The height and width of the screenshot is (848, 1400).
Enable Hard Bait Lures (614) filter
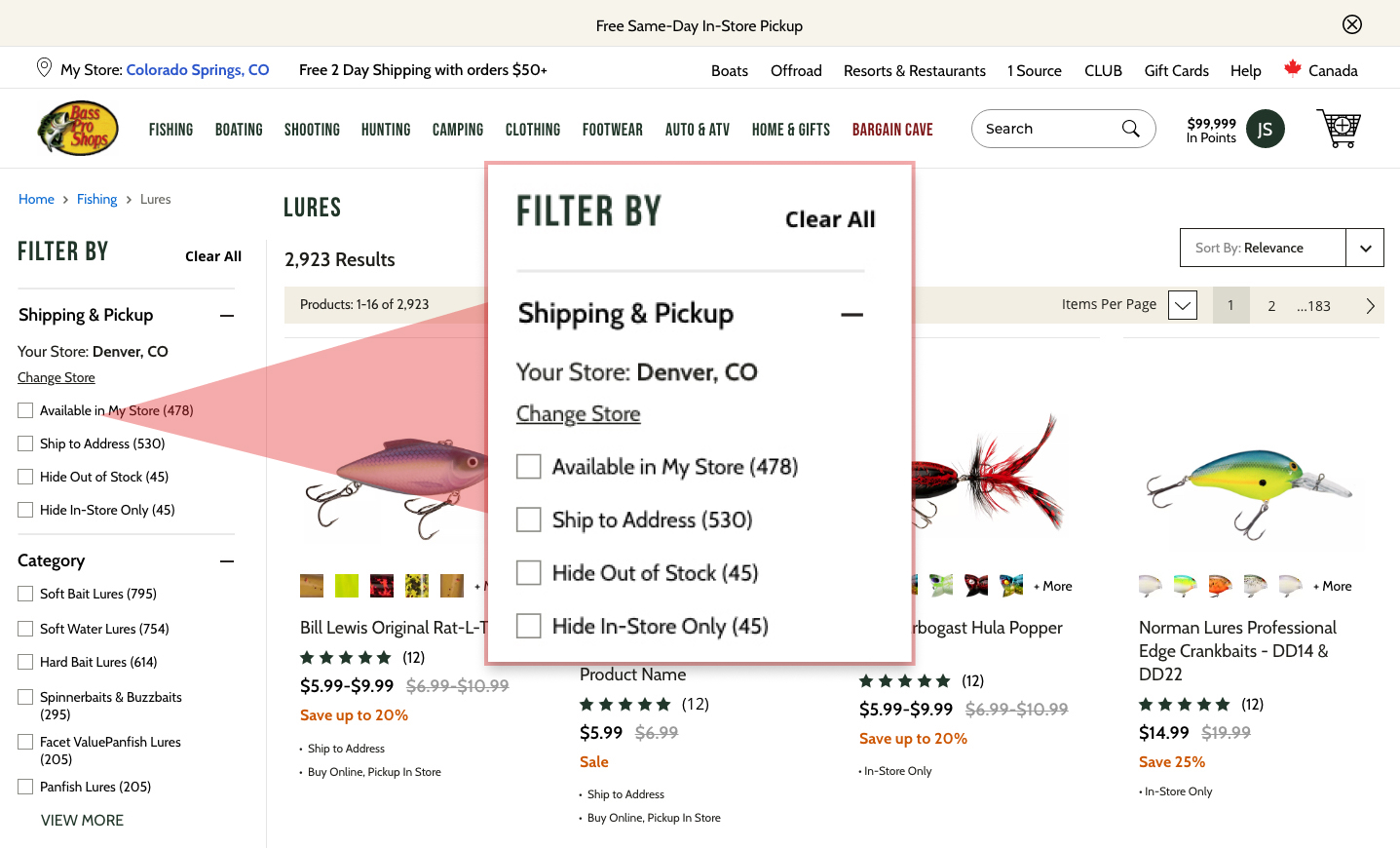[26, 662]
